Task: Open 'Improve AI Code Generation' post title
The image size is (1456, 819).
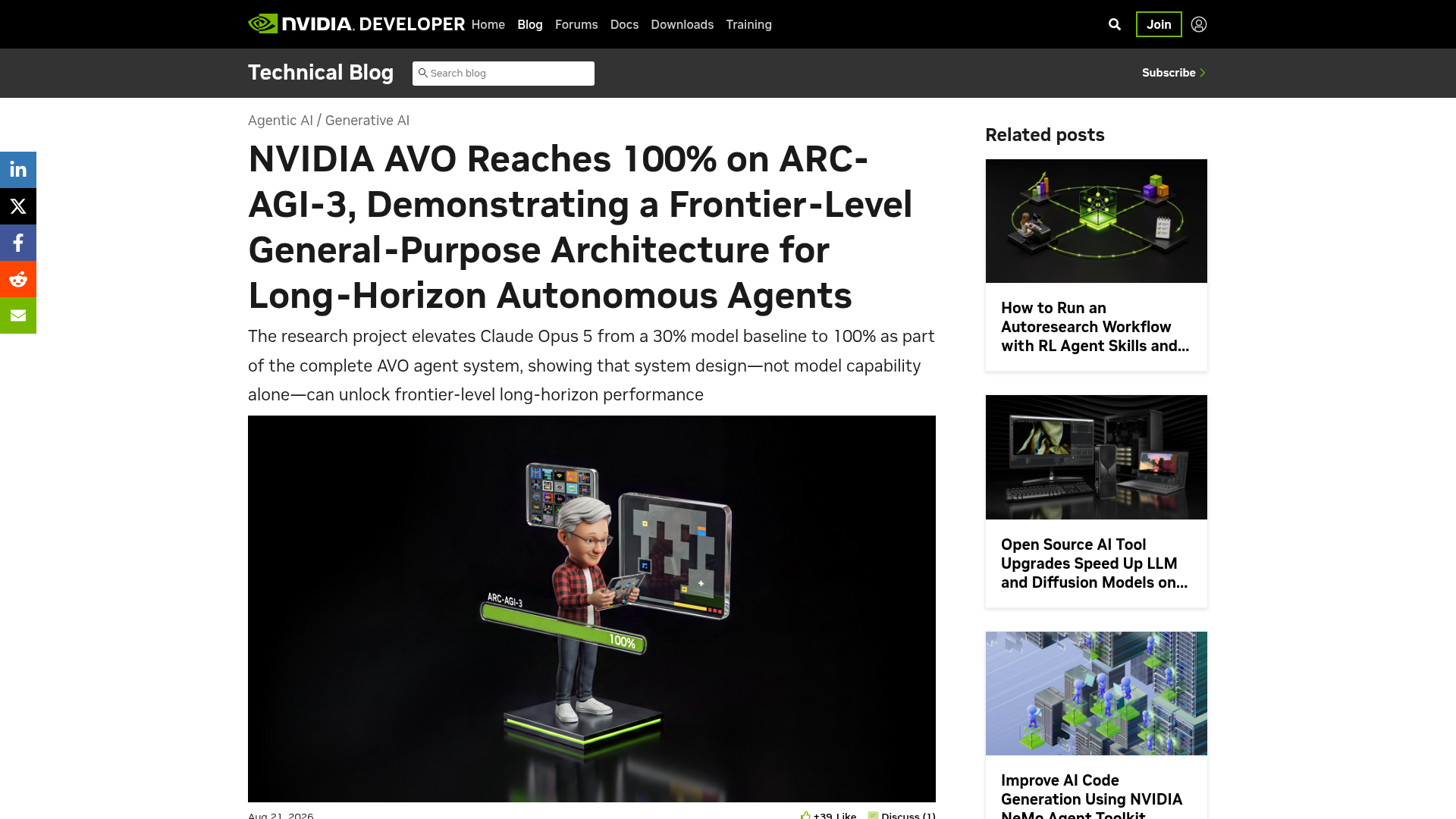Action: coord(1092,795)
